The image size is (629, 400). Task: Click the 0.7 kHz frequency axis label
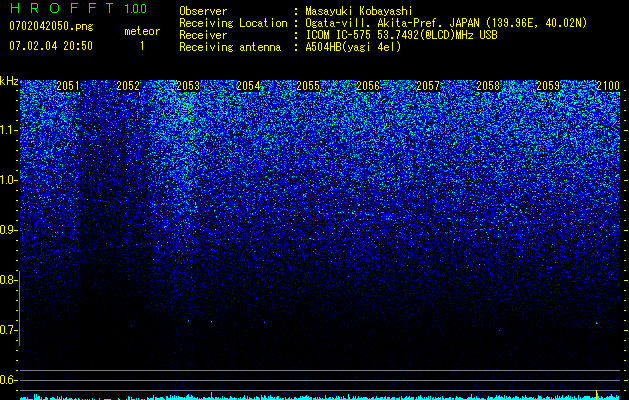point(8,330)
